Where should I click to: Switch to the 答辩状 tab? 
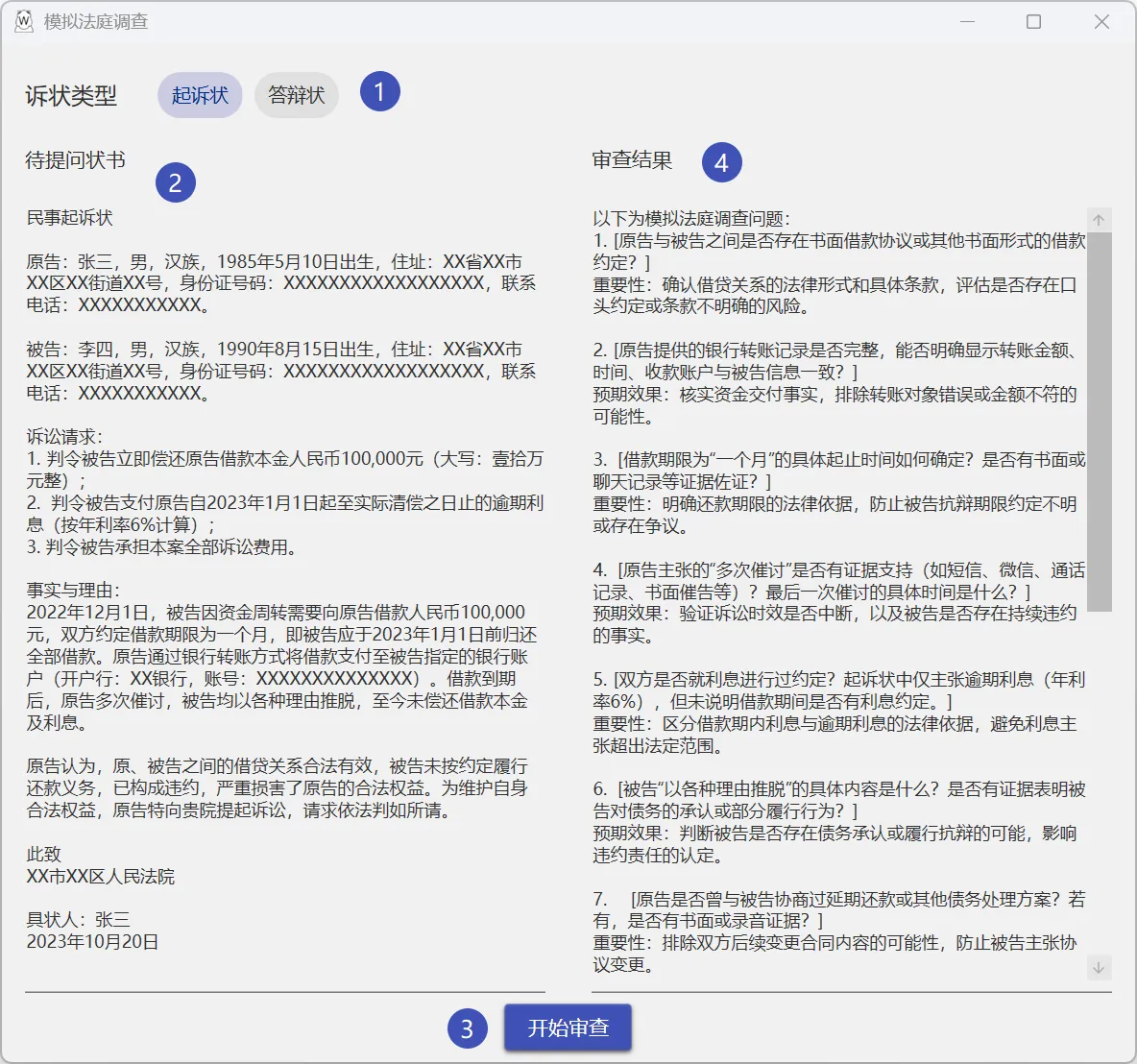296,94
